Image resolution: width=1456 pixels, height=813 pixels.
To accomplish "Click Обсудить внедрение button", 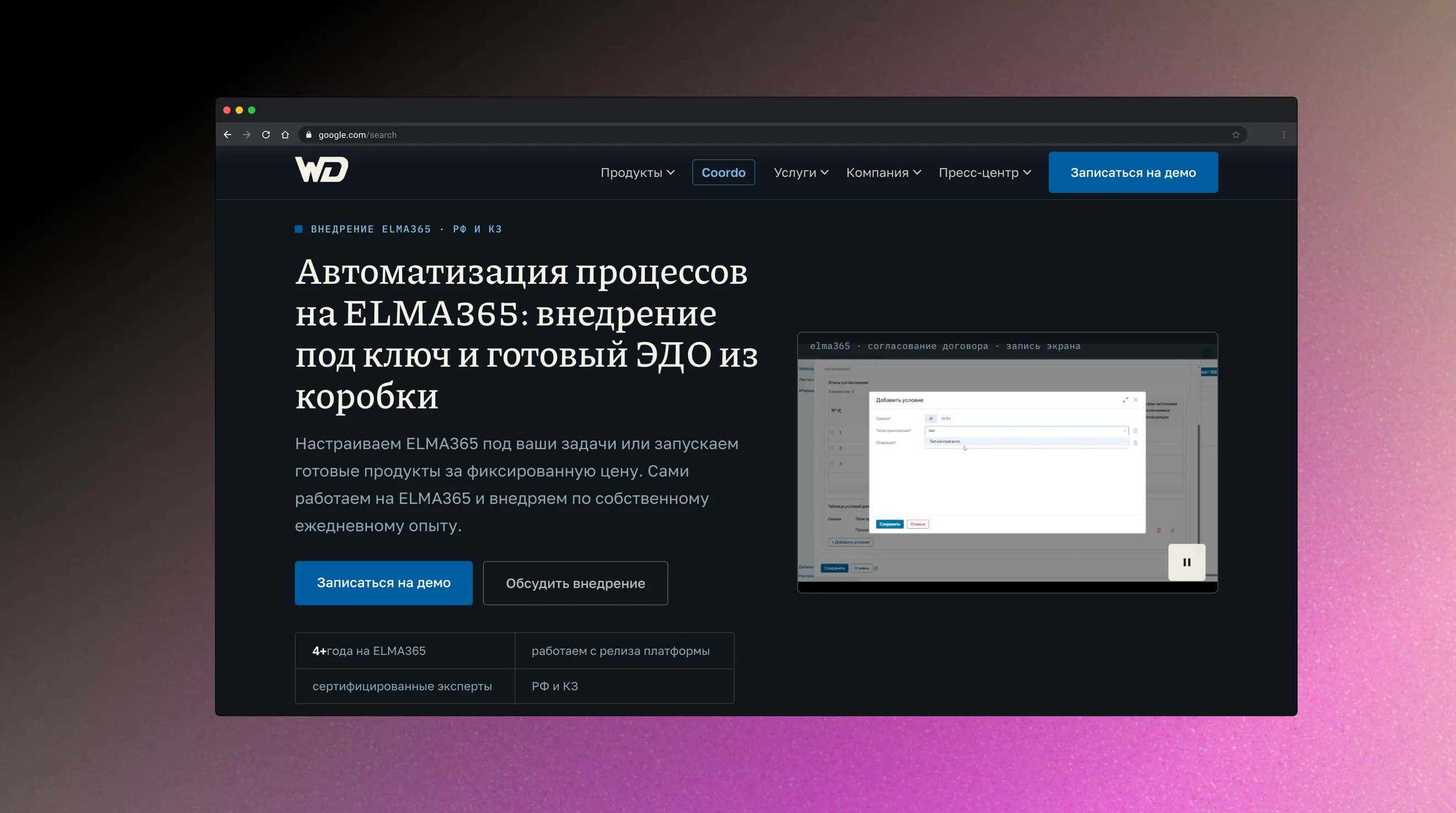I will (575, 583).
